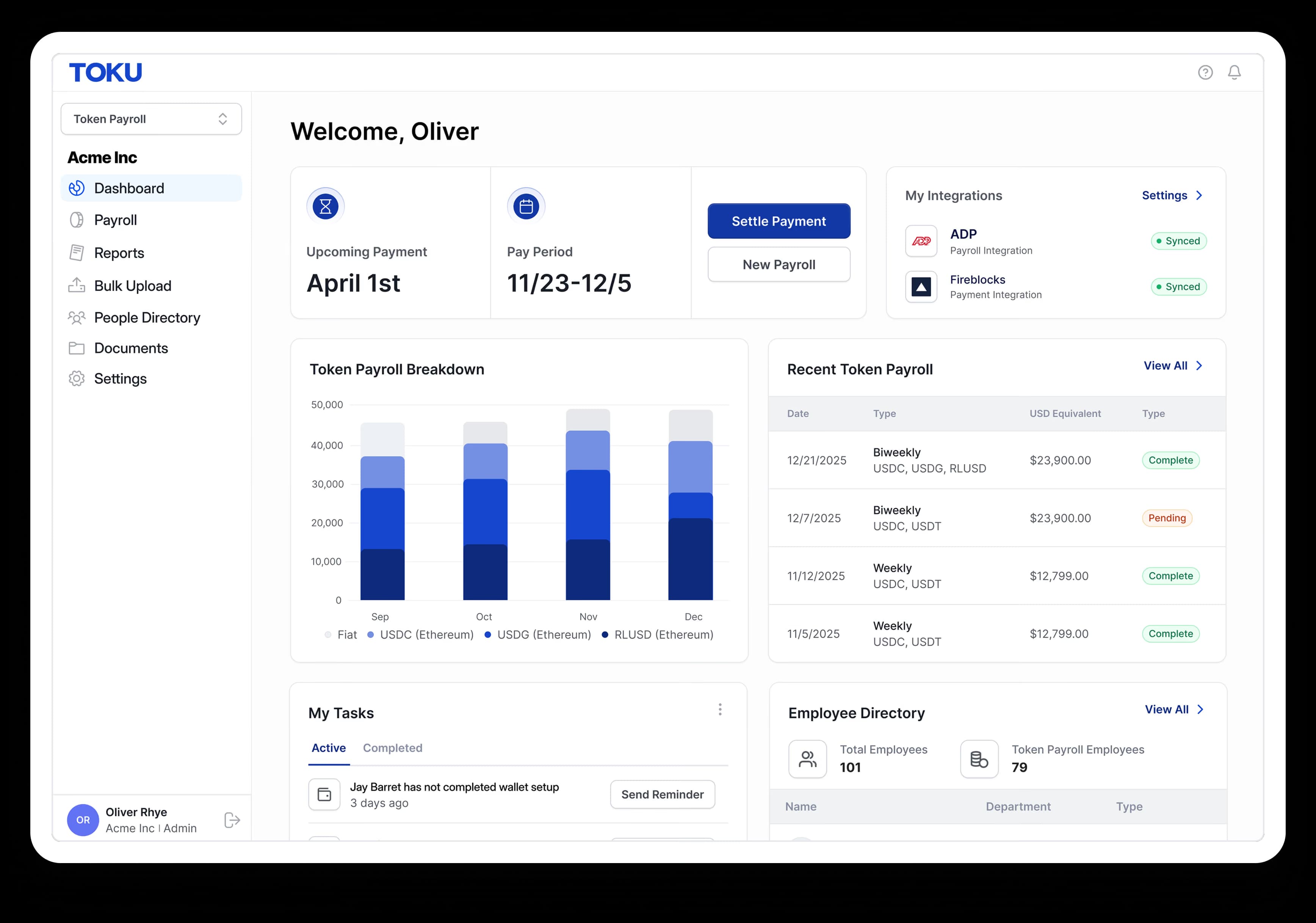Click Fireblocks Synced status badge
This screenshot has height=923, width=1316.
[x=1179, y=287]
